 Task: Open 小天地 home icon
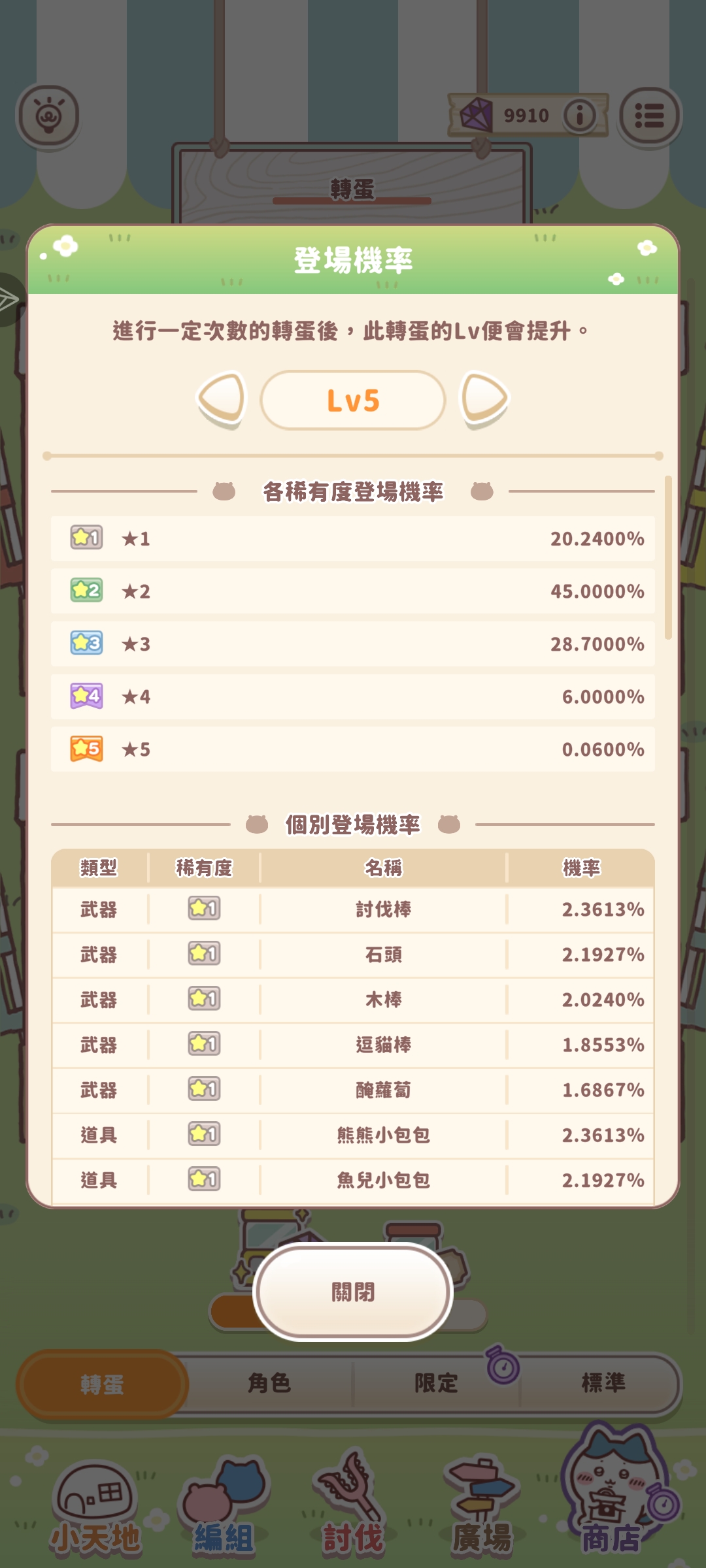(97, 1509)
